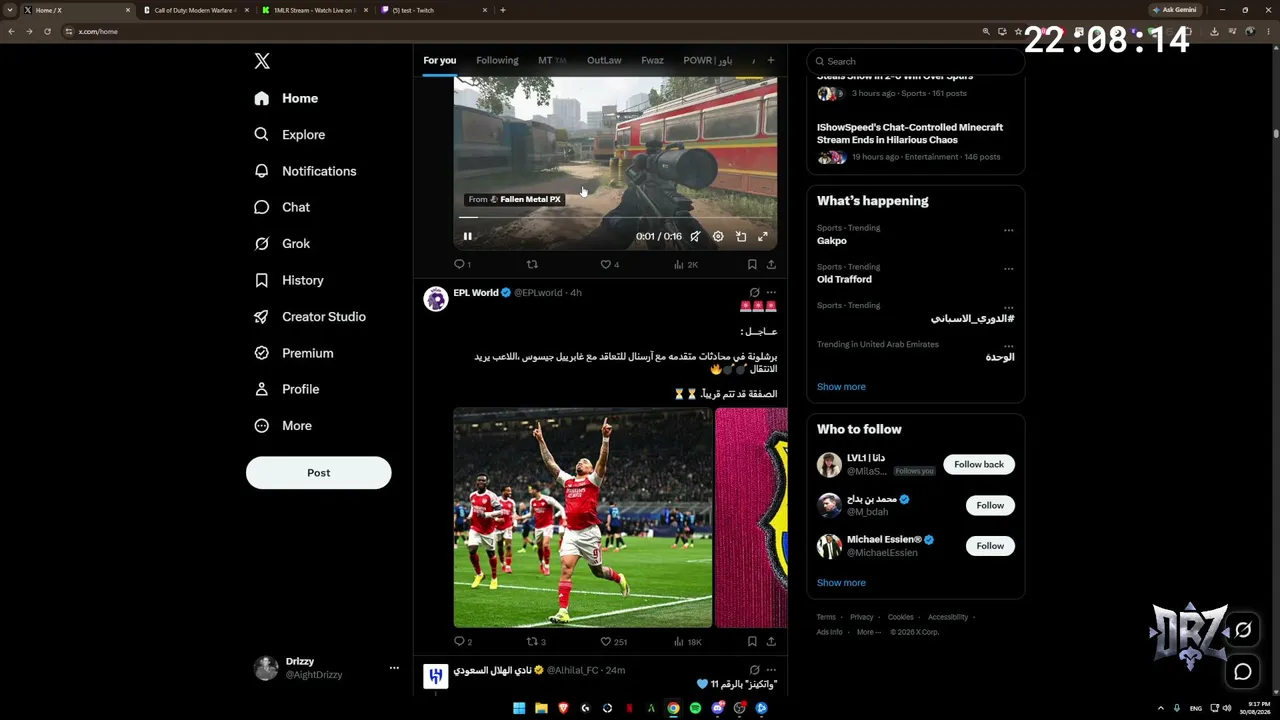Viewport: 1280px width, 720px height.
Task: Expand video to fullscreen
Action: (763, 237)
